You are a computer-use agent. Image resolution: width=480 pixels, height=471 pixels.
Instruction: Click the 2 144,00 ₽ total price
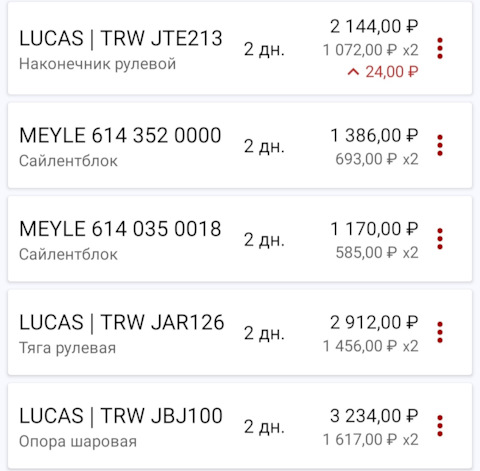374,27
